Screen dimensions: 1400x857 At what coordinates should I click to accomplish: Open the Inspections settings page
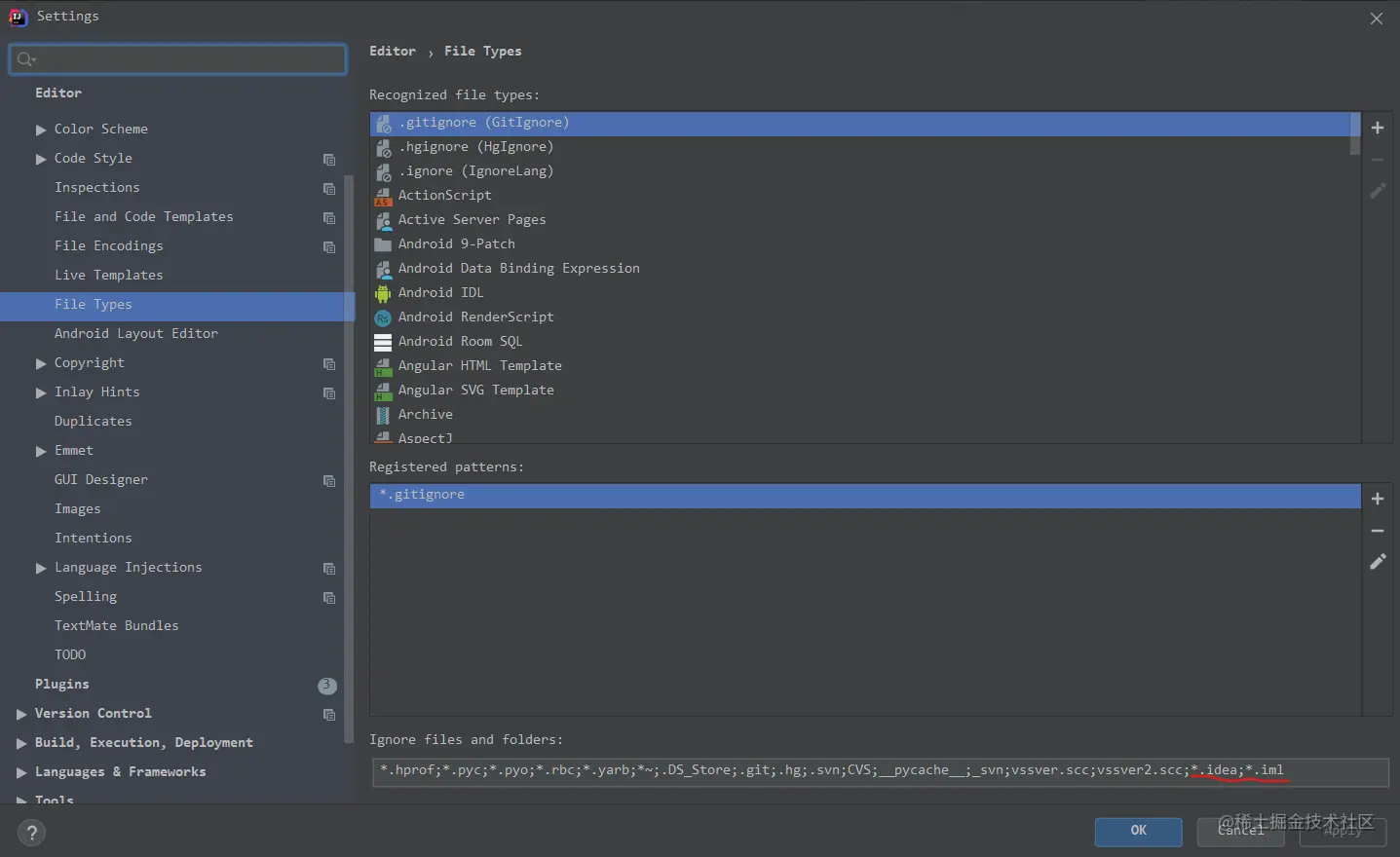pos(97,187)
